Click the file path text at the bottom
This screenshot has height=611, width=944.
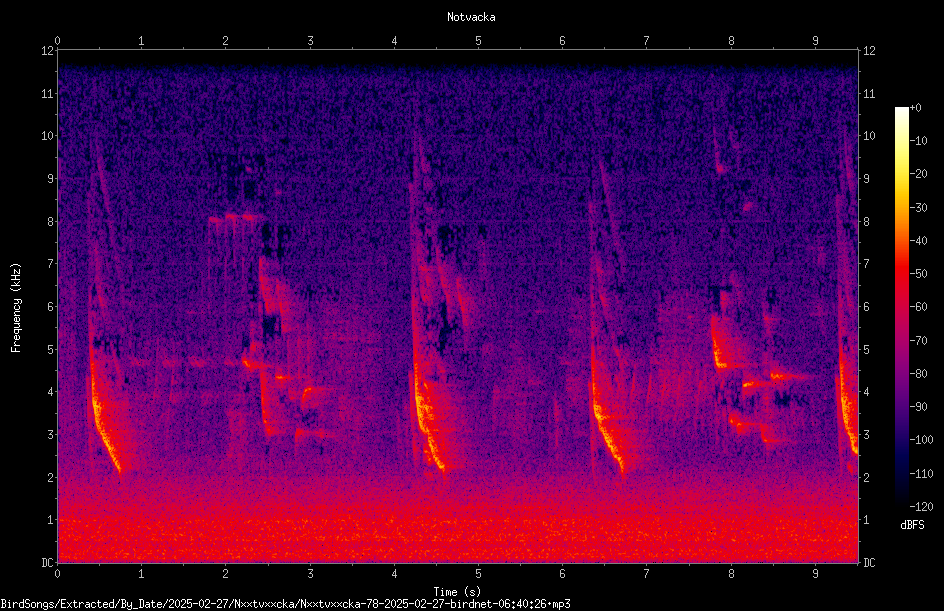pos(285,604)
